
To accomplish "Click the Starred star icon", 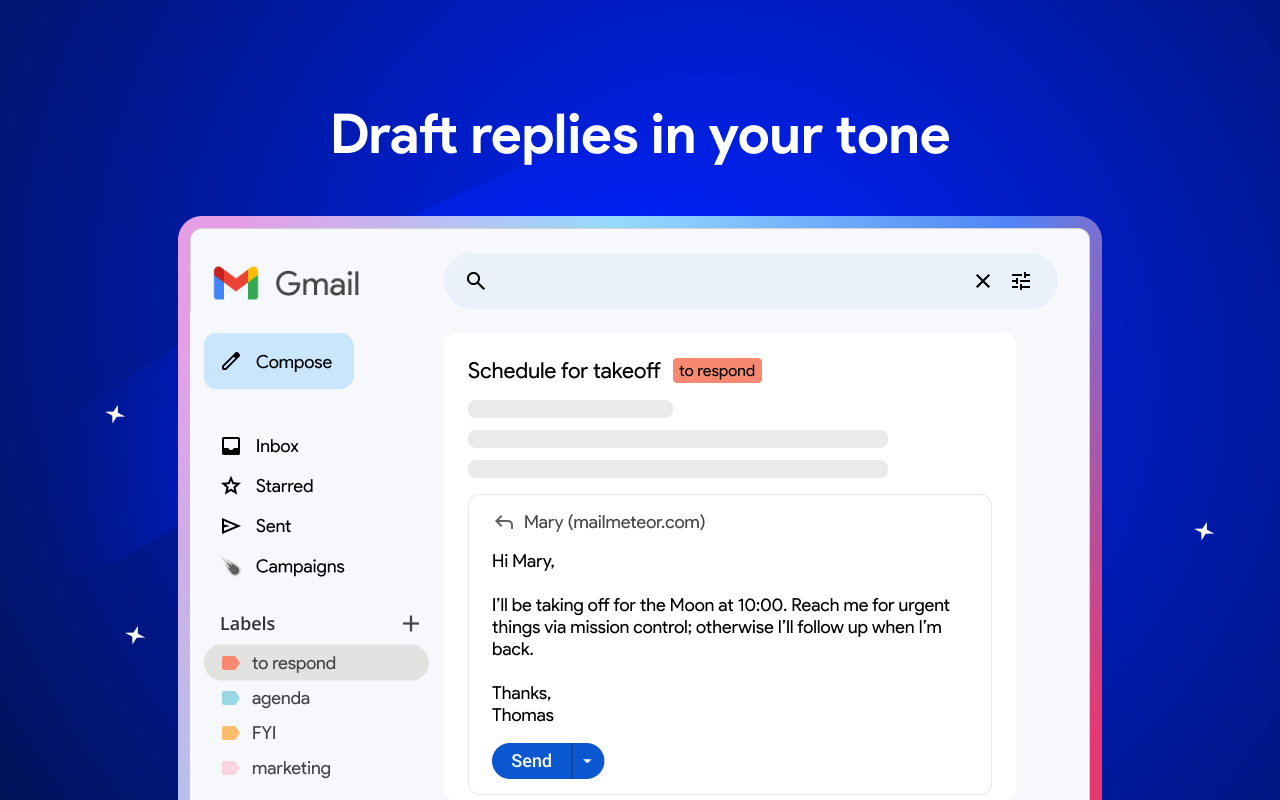I will click(231, 485).
